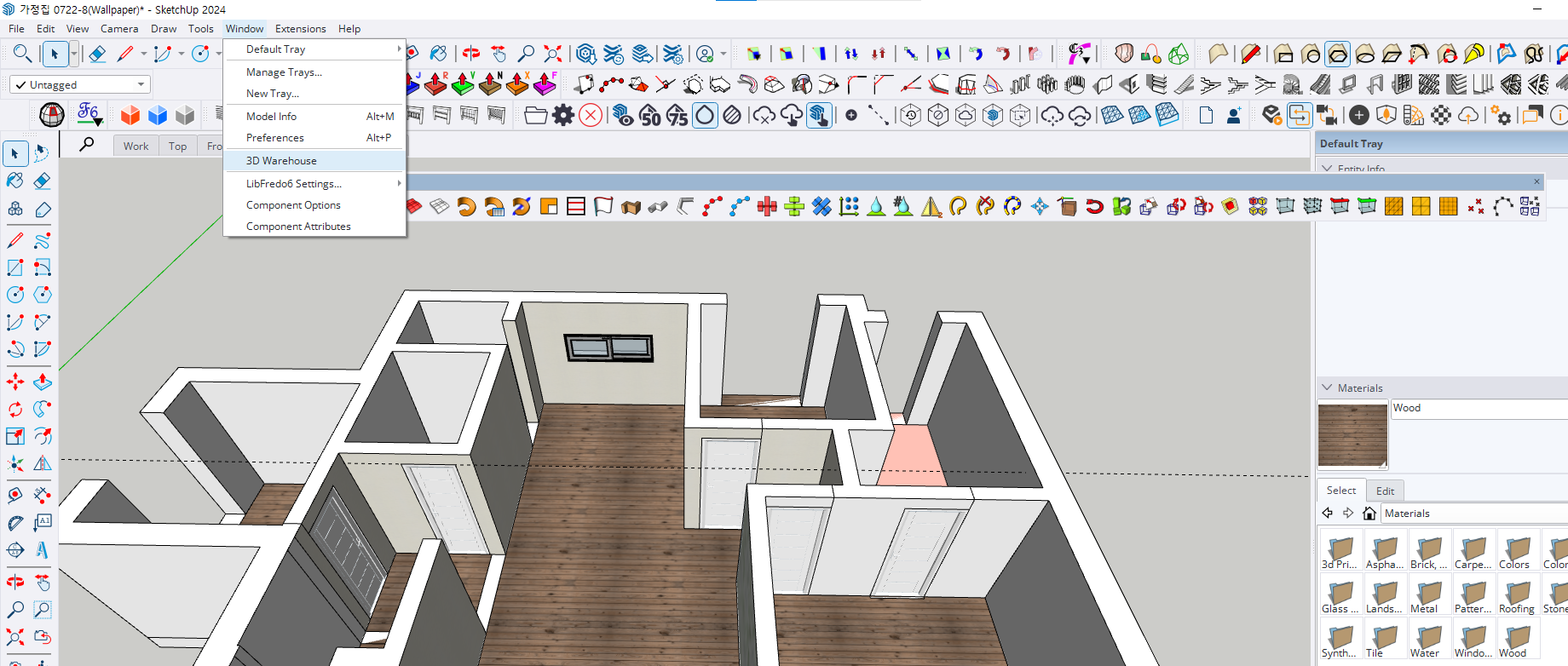Screen dimensions: 1568x666
Task: Toggle the highlighted pointer-on-stack icon in the third toolbar row
Action: point(819,115)
